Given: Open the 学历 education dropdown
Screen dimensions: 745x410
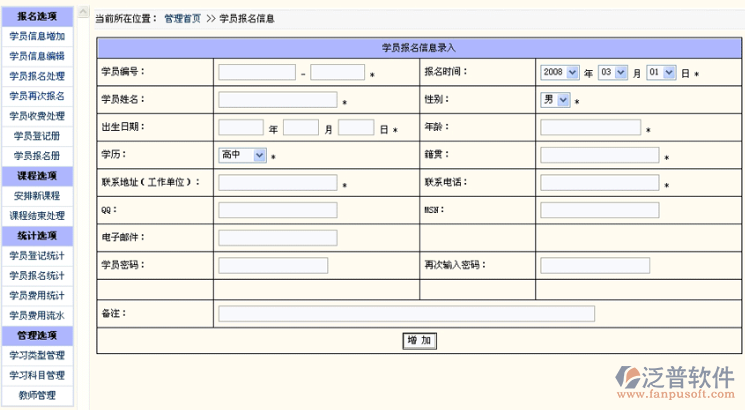Looking at the screenshot, I should 243,155.
